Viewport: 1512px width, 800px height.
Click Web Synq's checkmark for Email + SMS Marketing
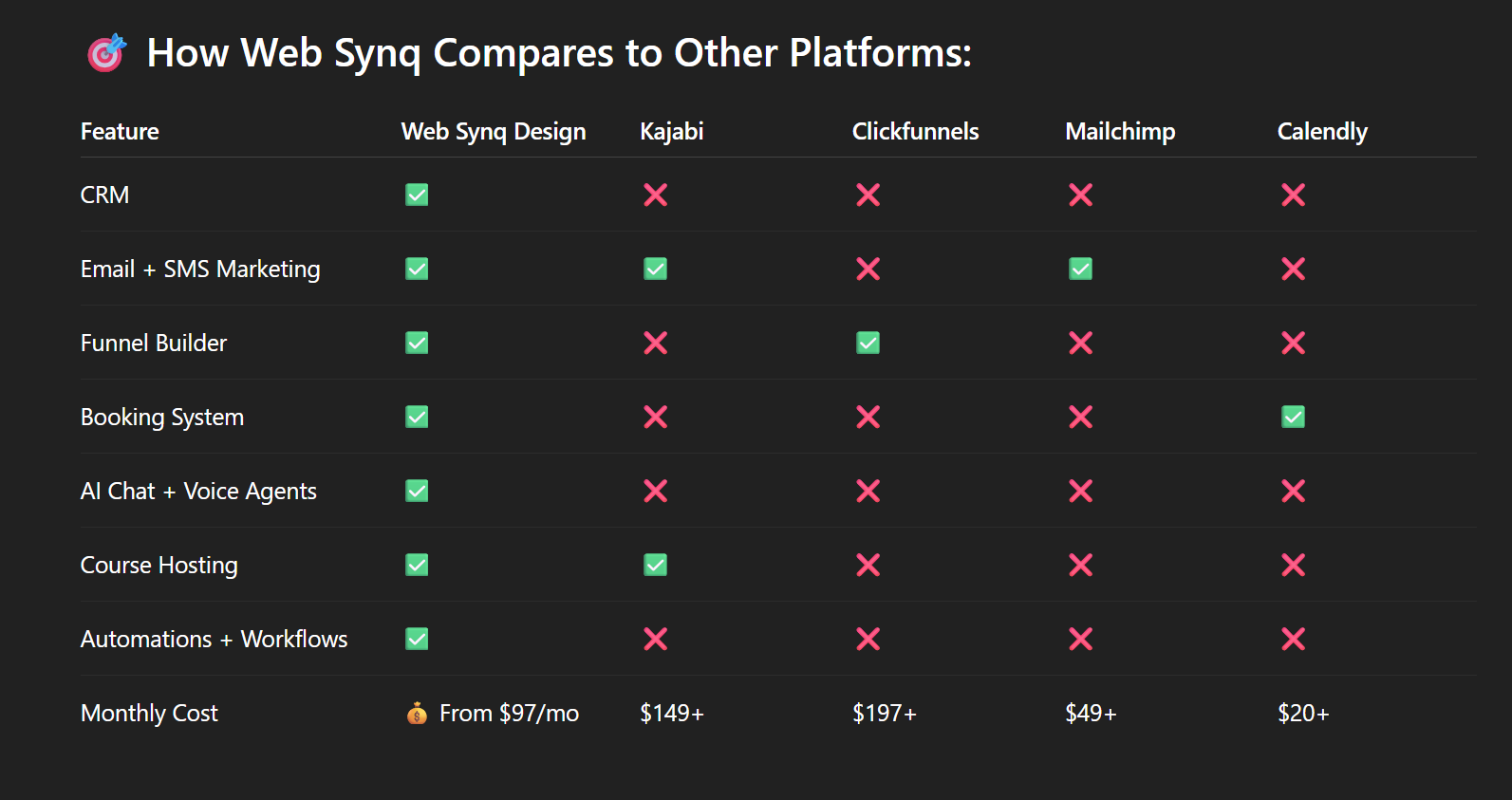417,269
